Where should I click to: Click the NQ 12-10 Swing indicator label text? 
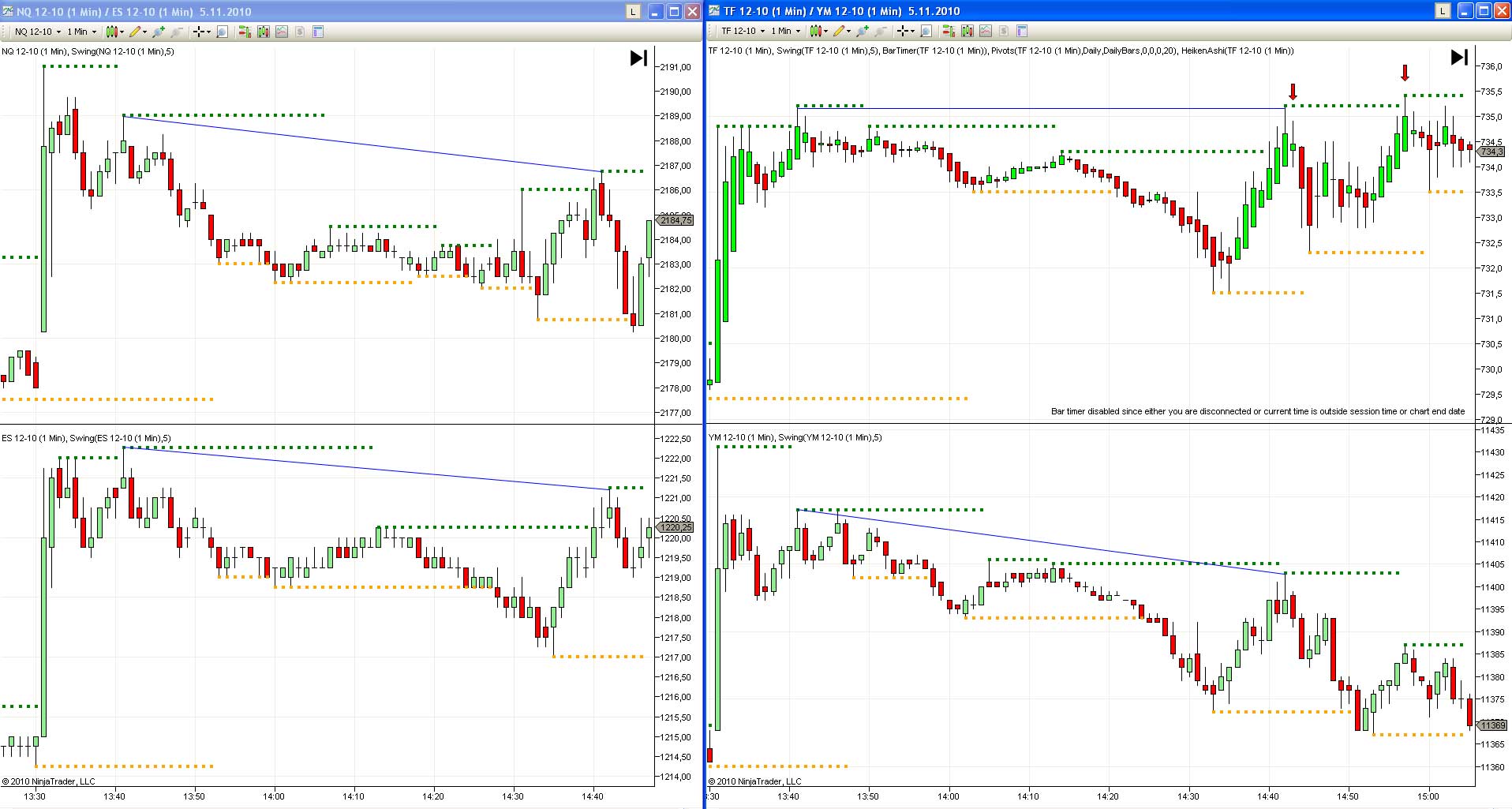click(88, 51)
